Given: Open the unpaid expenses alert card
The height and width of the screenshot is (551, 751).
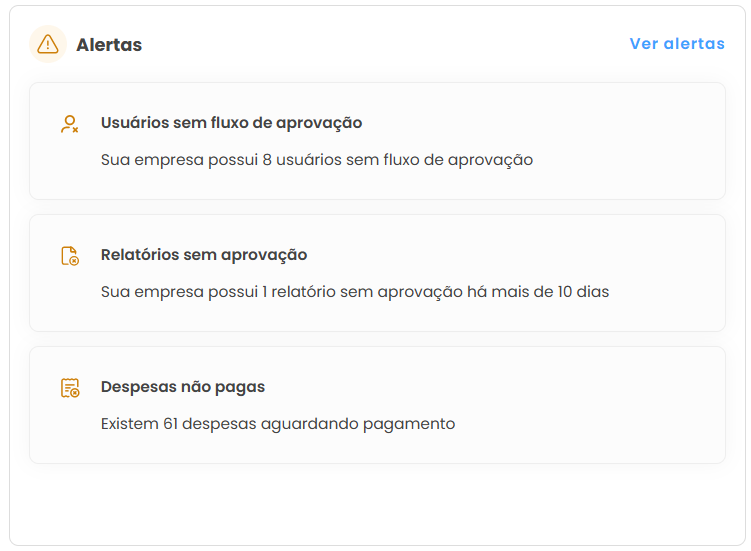Looking at the screenshot, I should [x=377, y=405].
